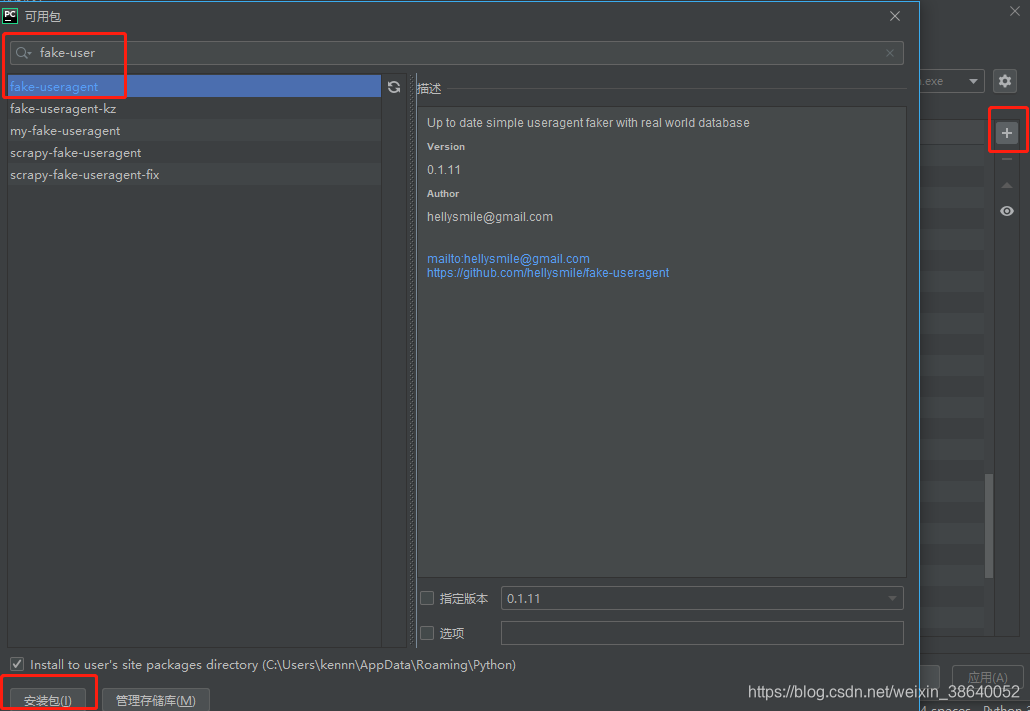Click the minus icon to uninstall a package
Image resolution: width=1030 pixels, height=711 pixels.
click(1006, 160)
